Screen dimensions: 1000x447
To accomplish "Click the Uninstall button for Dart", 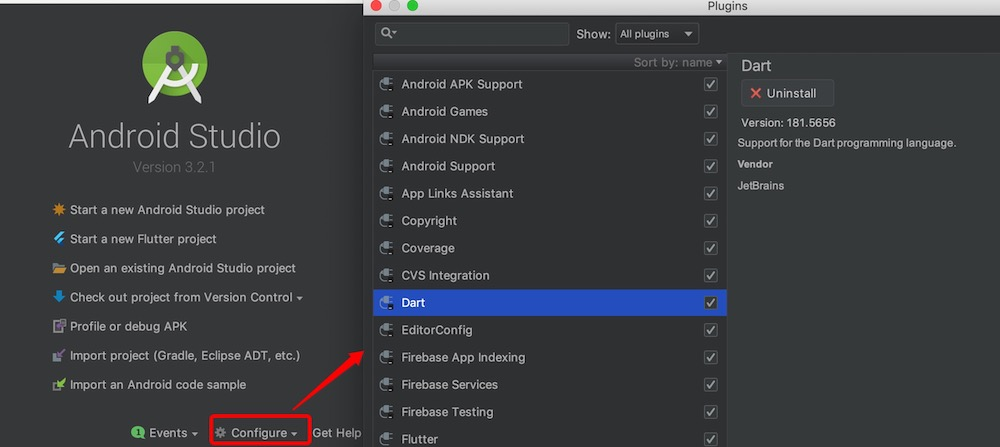I will coord(788,93).
